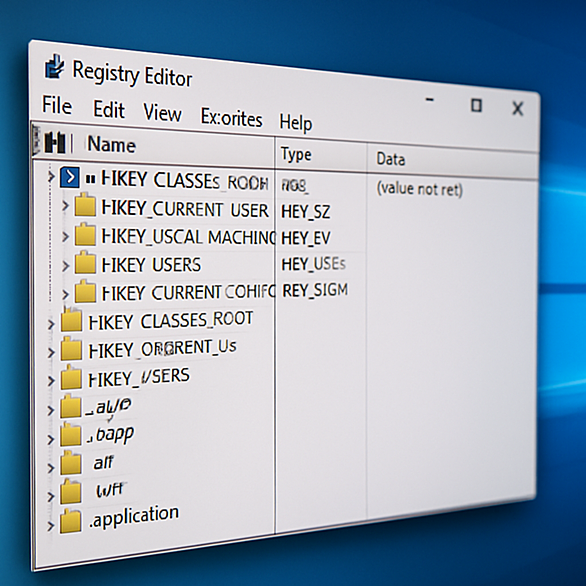The width and height of the screenshot is (586, 586).
Task: Expand the HKEY_USCAL MACHING key
Action: (x=65, y=236)
